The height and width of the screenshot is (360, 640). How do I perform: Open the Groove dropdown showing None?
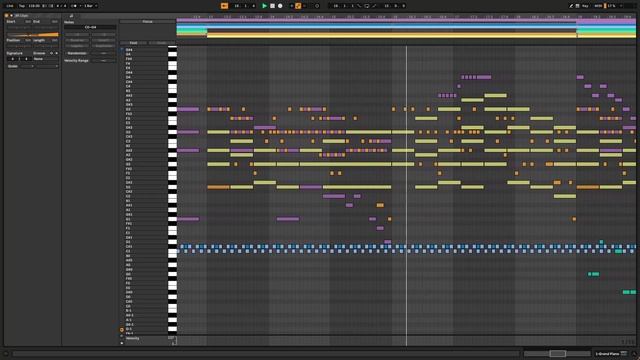point(45,59)
